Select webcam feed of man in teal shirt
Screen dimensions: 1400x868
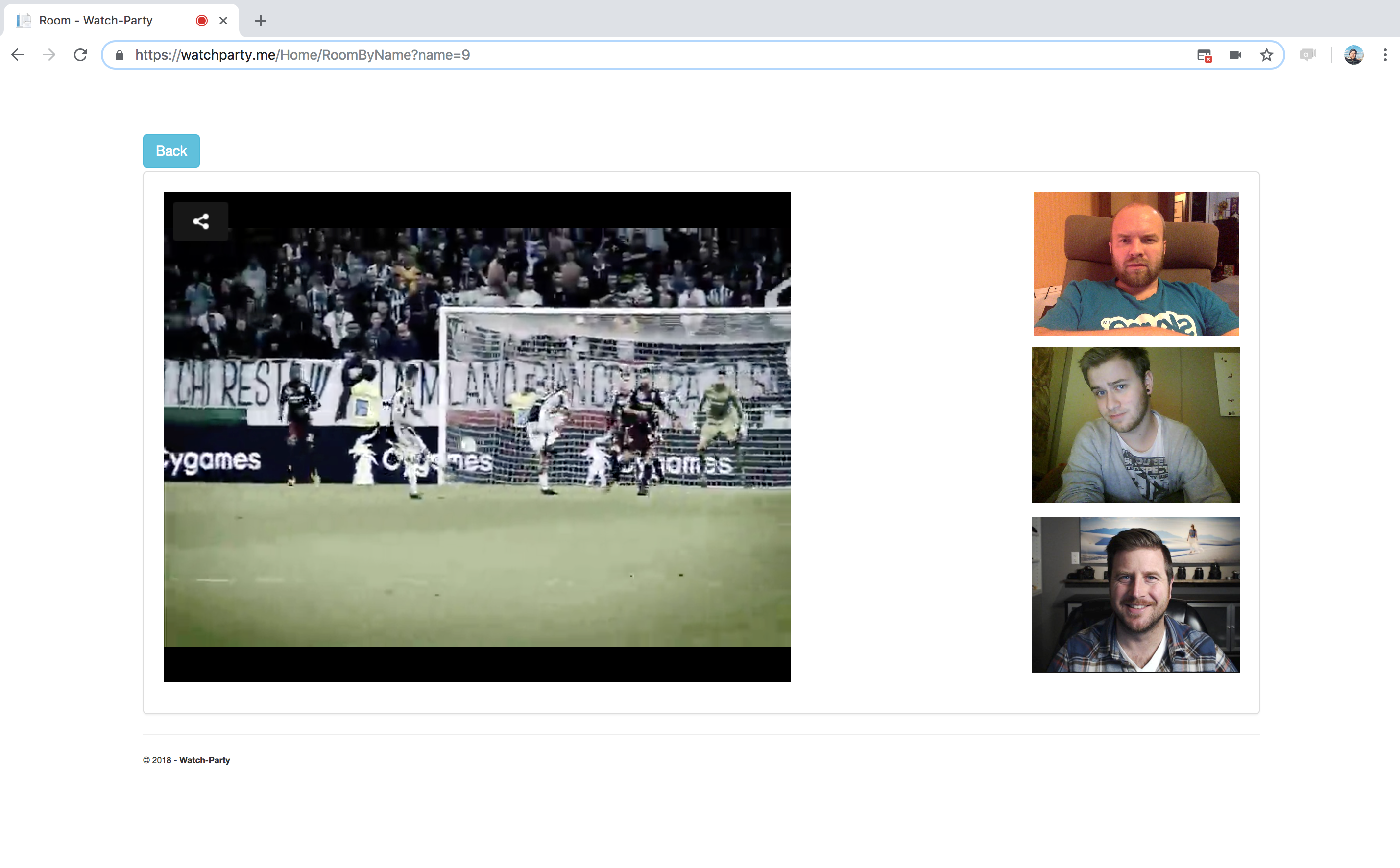click(x=1136, y=264)
